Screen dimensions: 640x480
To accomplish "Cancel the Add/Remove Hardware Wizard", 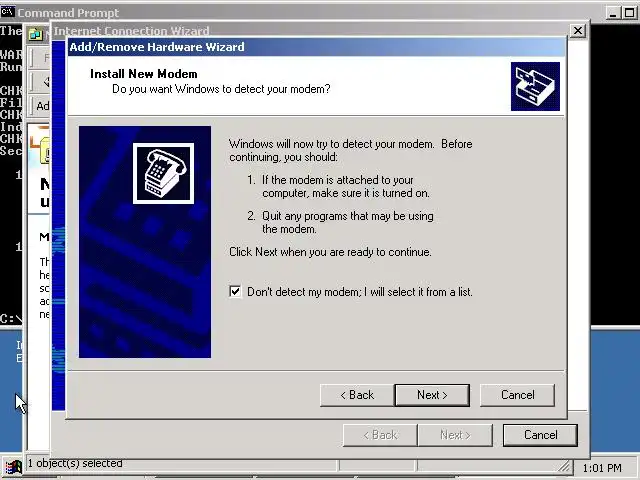I will point(518,395).
